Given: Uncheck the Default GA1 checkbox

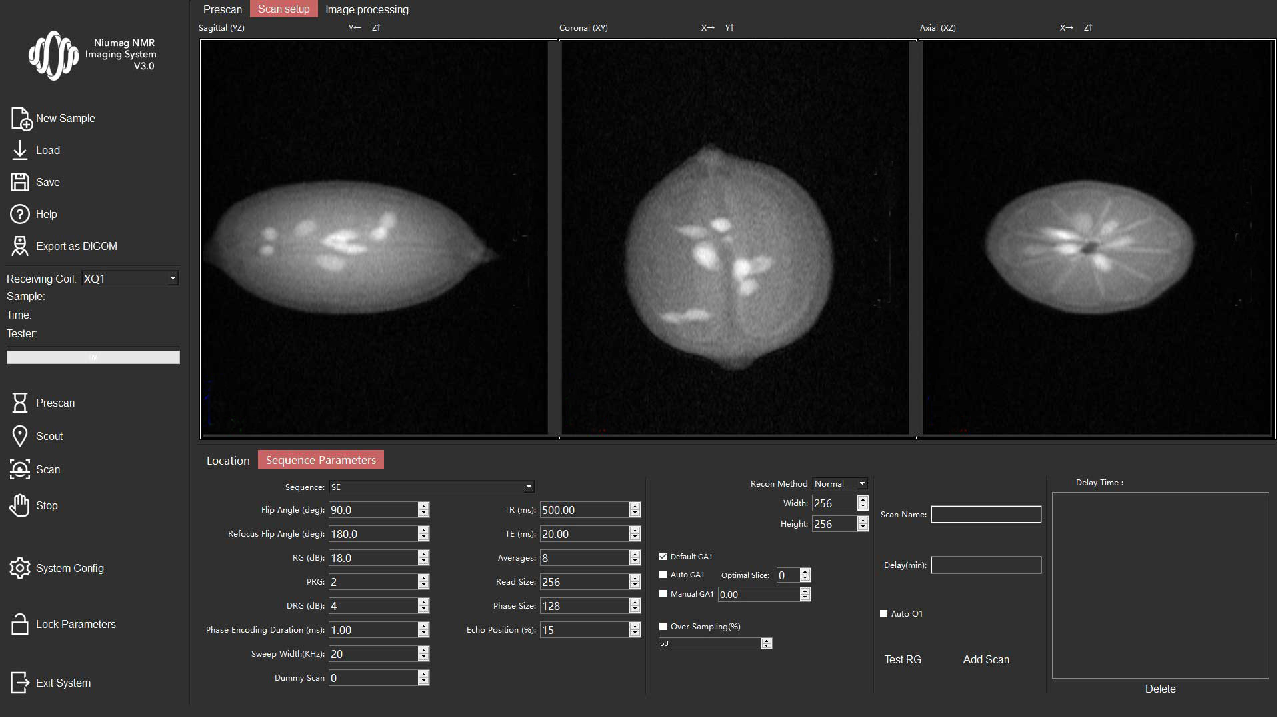Looking at the screenshot, I should tap(663, 556).
